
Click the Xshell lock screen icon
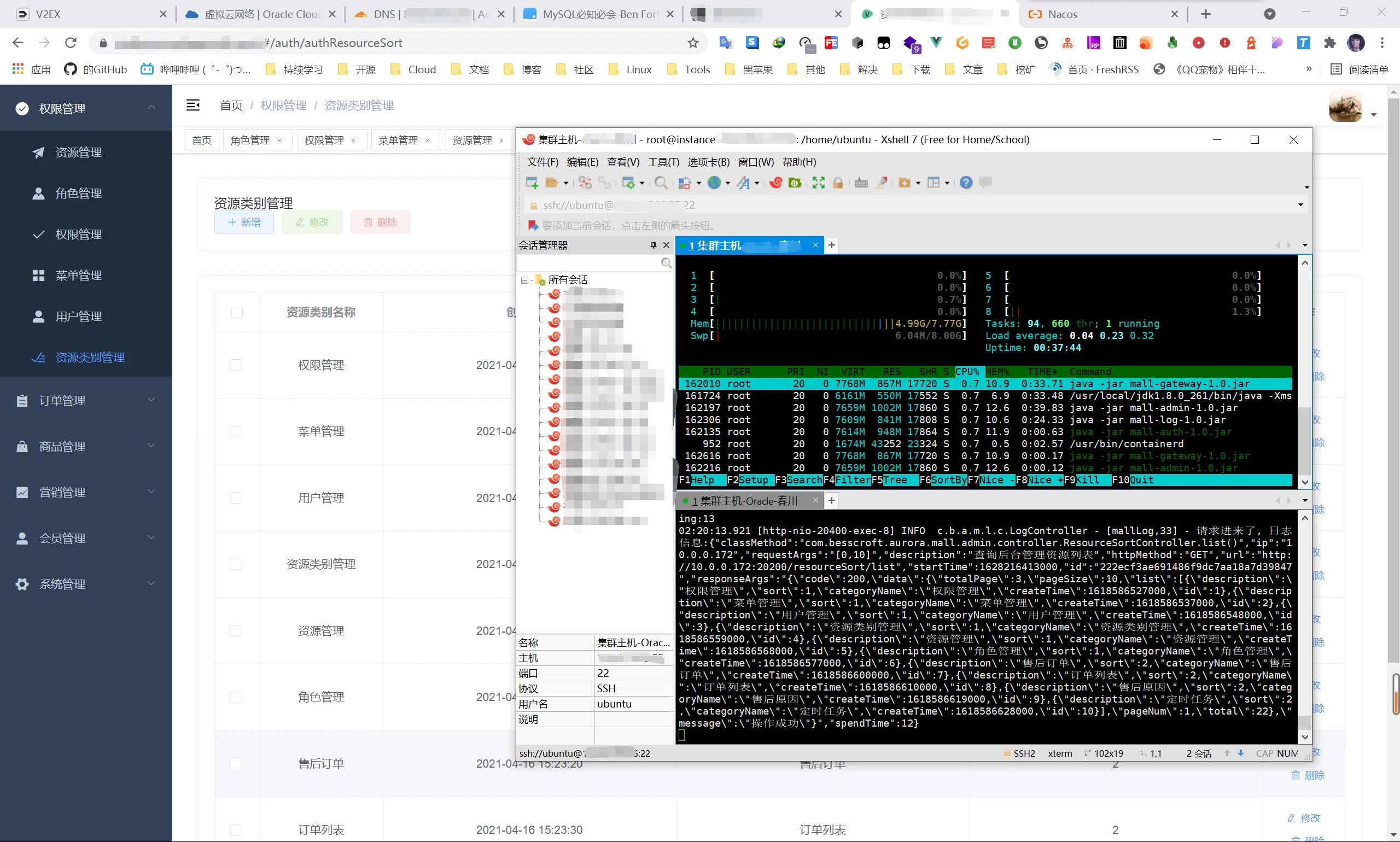click(838, 183)
